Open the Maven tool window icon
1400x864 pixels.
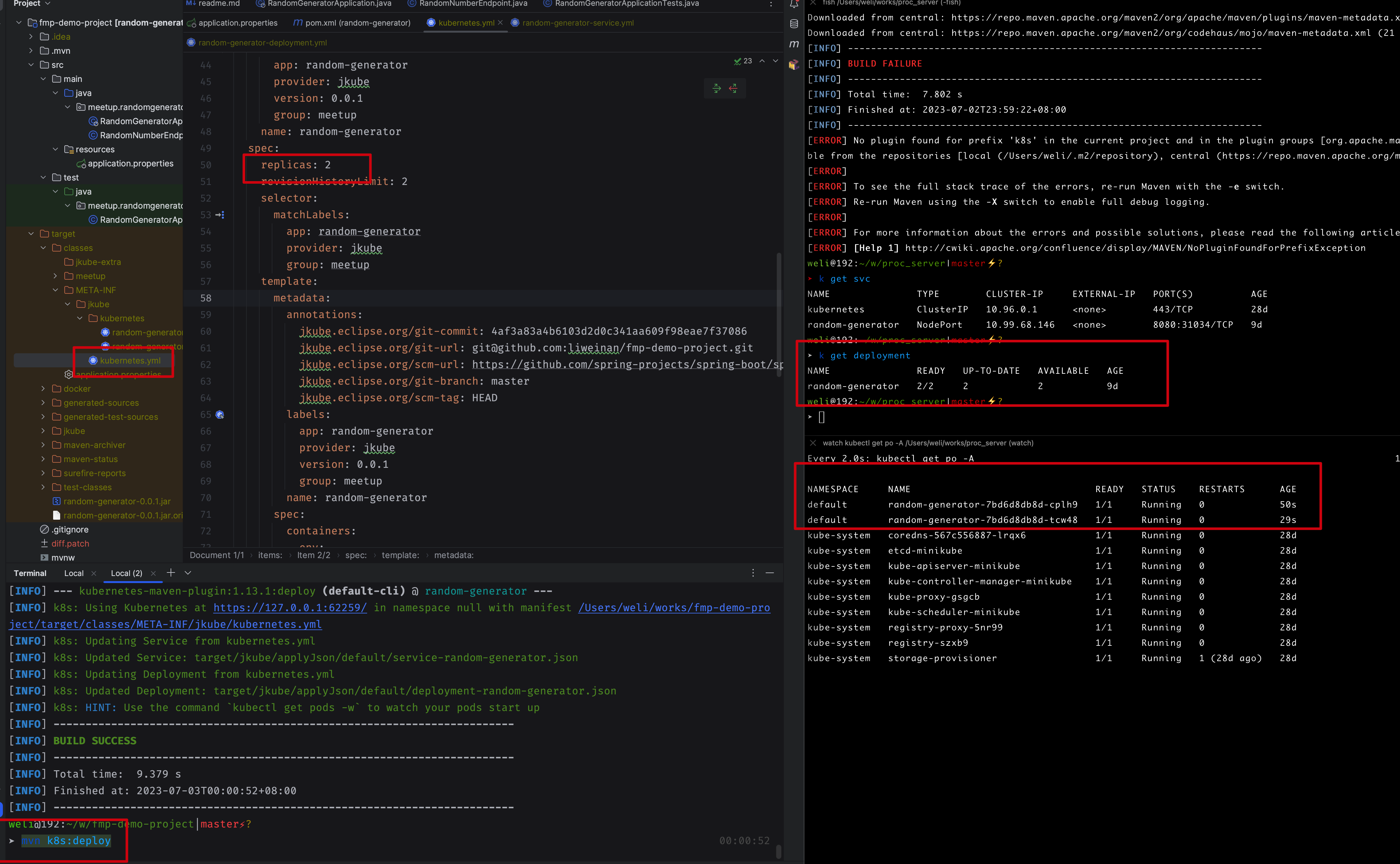click(x=794, y=44)
